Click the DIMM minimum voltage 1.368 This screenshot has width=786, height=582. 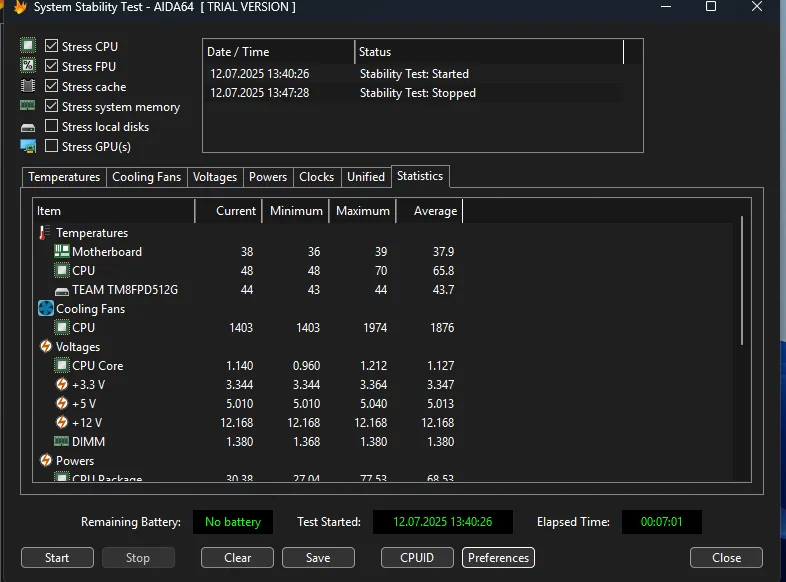(306, 442)
